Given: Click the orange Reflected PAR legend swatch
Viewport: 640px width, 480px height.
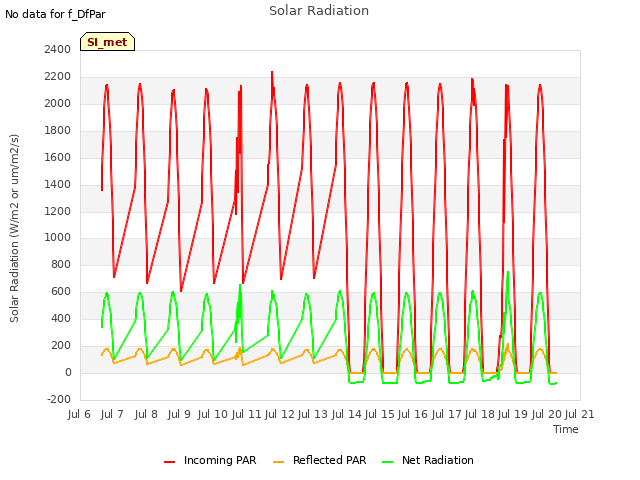Looking at the screenshot, I should tap(278, 462).
